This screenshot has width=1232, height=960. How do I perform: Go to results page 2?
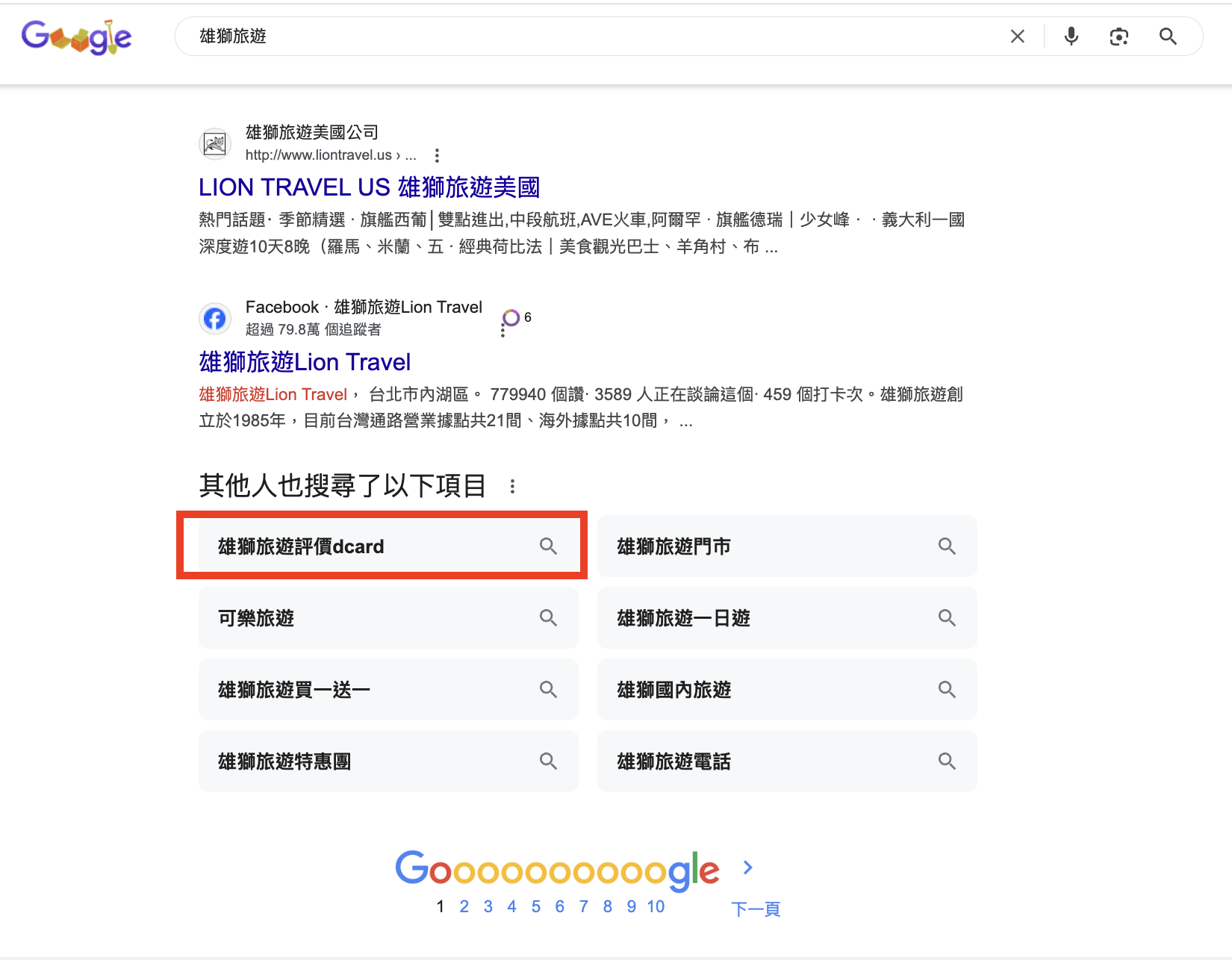pos(464,907)
